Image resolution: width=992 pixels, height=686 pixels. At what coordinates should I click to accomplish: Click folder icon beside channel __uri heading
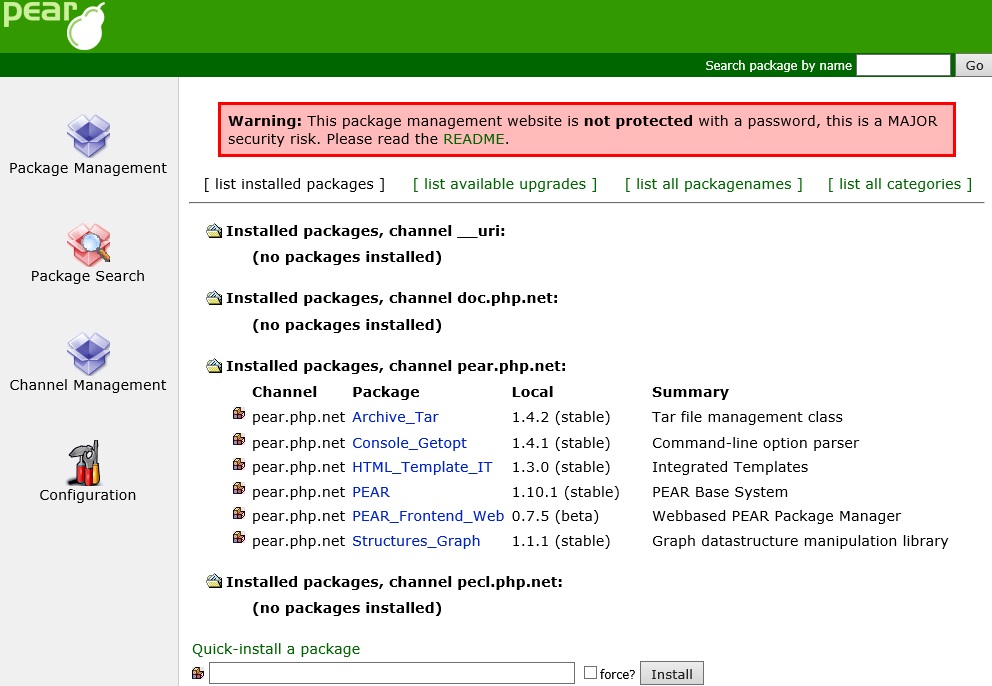214,231
